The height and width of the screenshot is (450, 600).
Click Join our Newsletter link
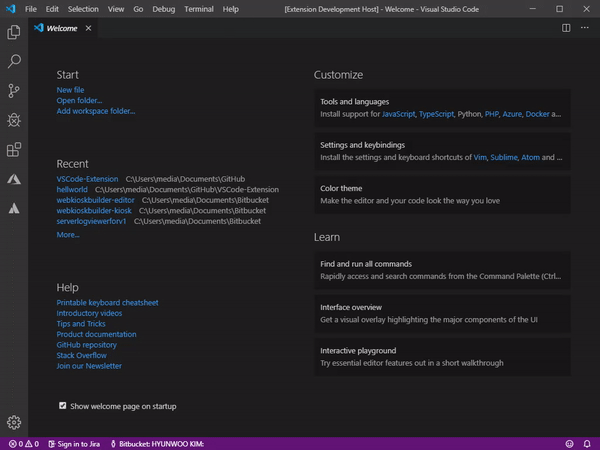[89, 366]
